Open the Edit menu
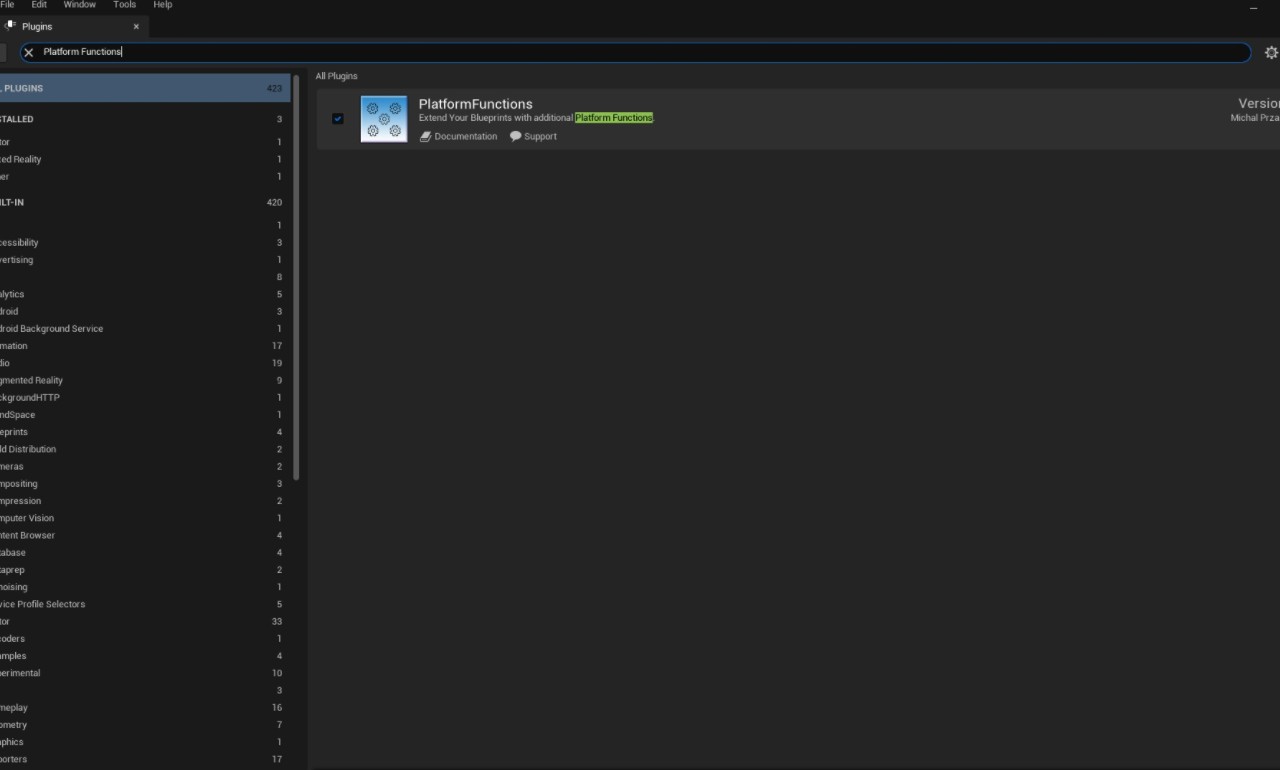The height and width of the screenshot is (770, 1280). click(39, 5)
